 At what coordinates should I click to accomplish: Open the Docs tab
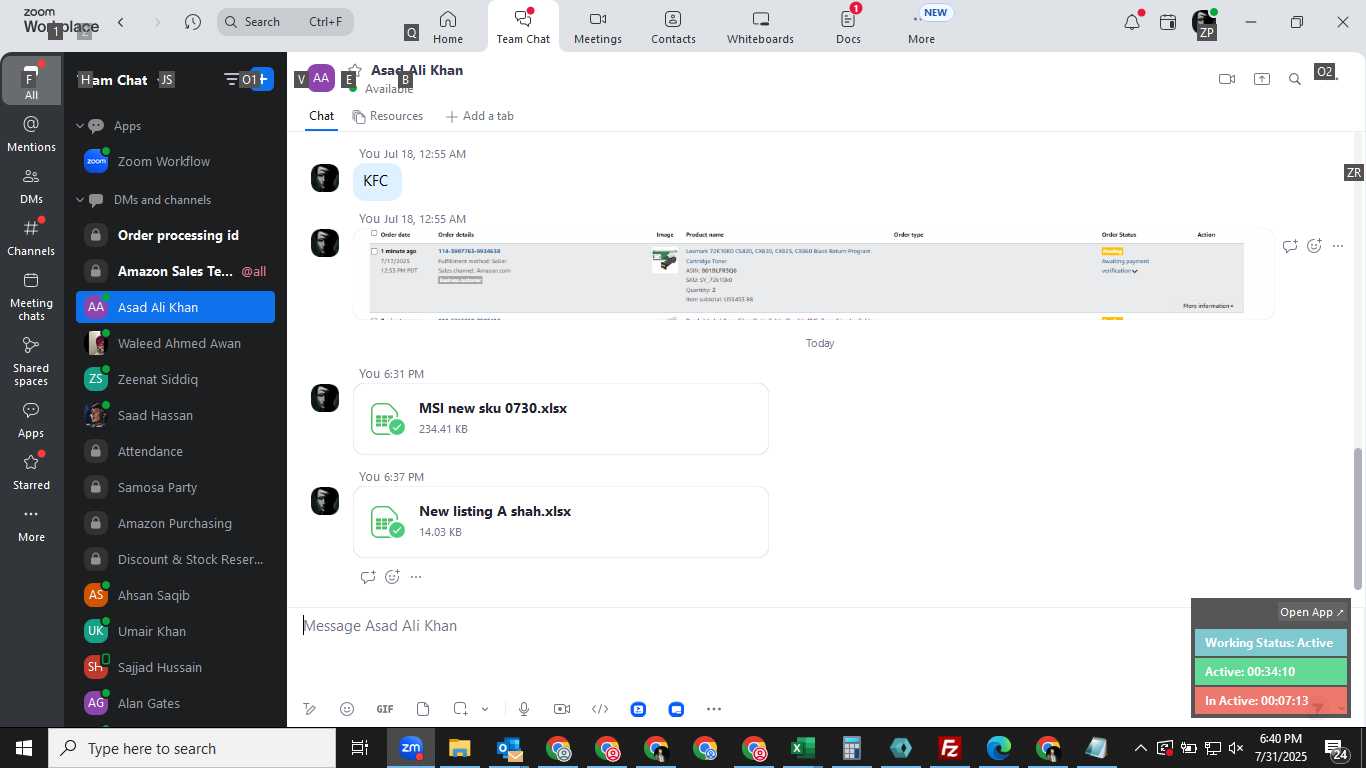click(x=848, y=27)
